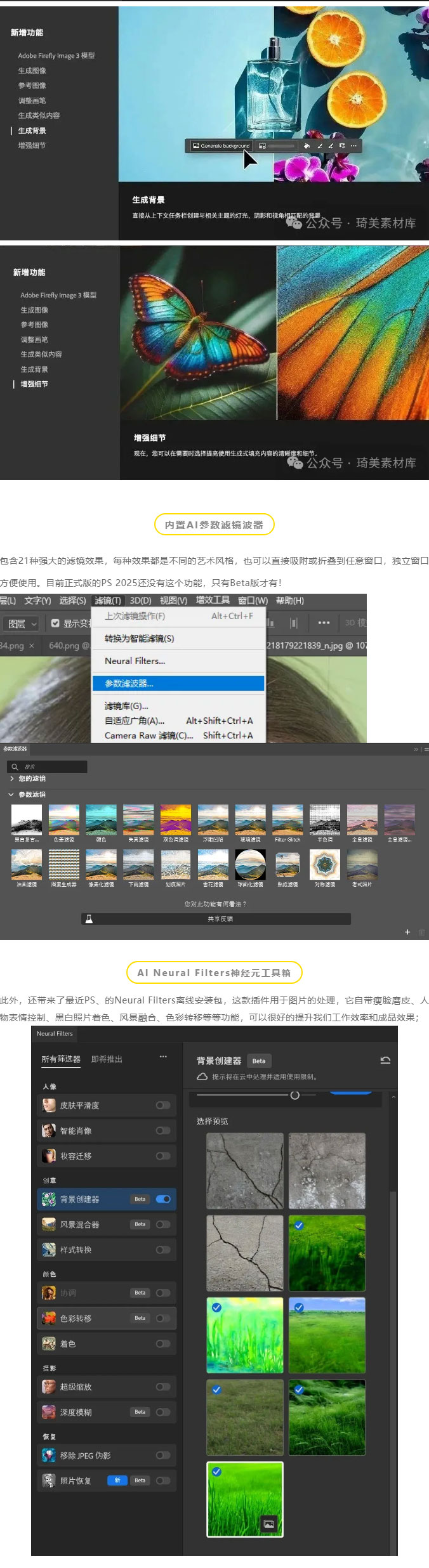
Task: Collapse the 参数滤镜 section
Action: pyautogui.click(x=11, y=794)
